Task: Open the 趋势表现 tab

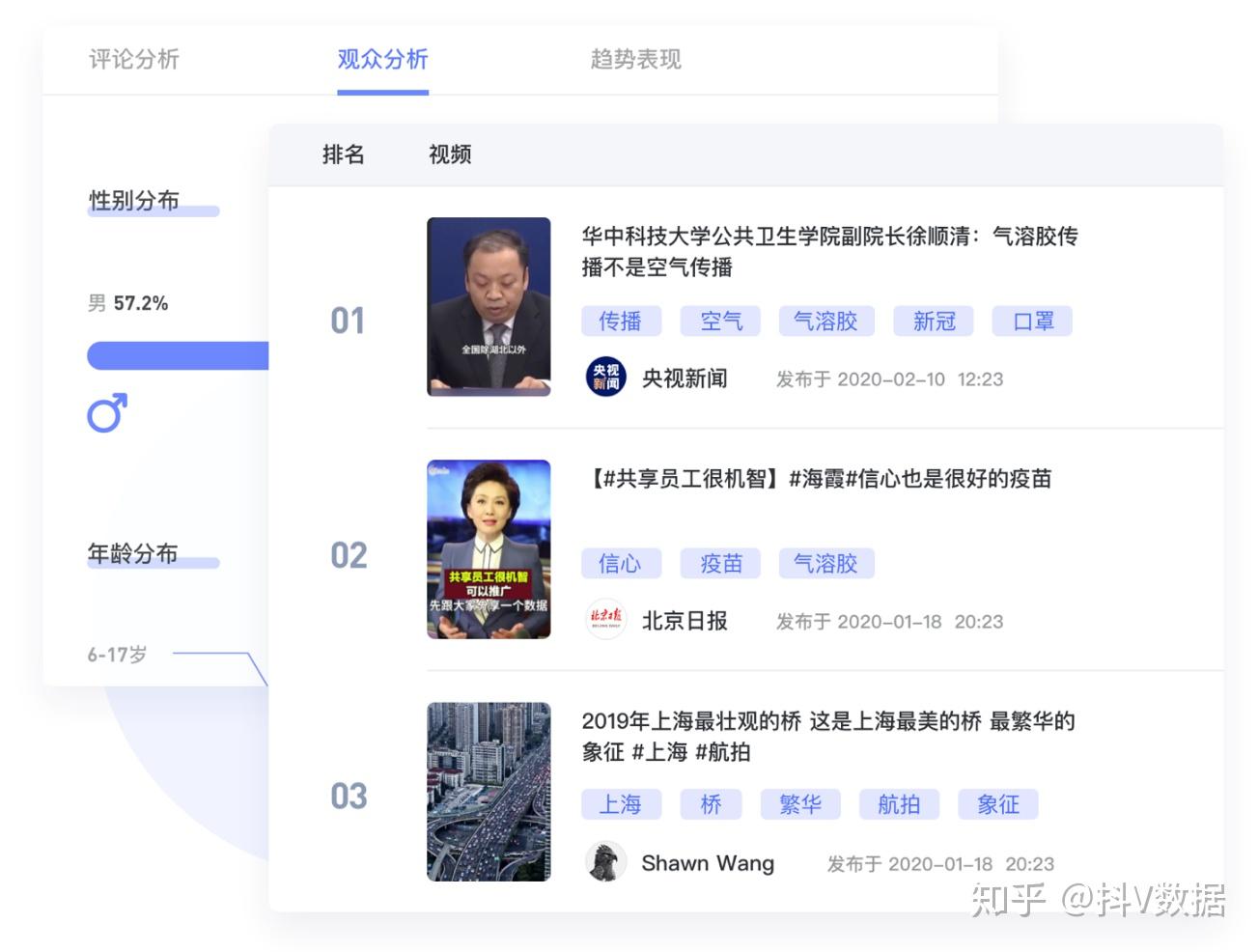Action: [x=635, y=59]
